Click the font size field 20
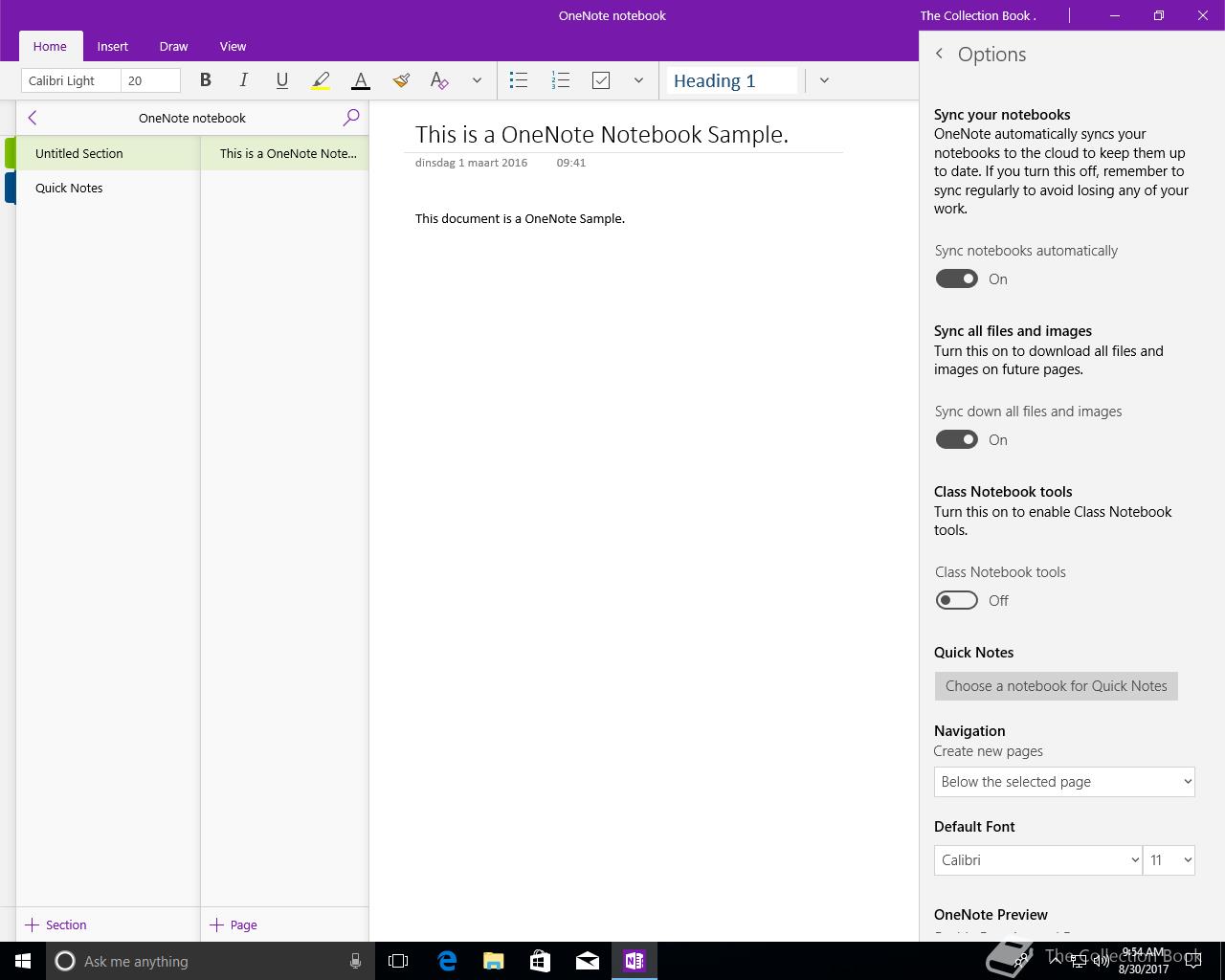Screen dimensions: 1225x980 coord(150,80)
